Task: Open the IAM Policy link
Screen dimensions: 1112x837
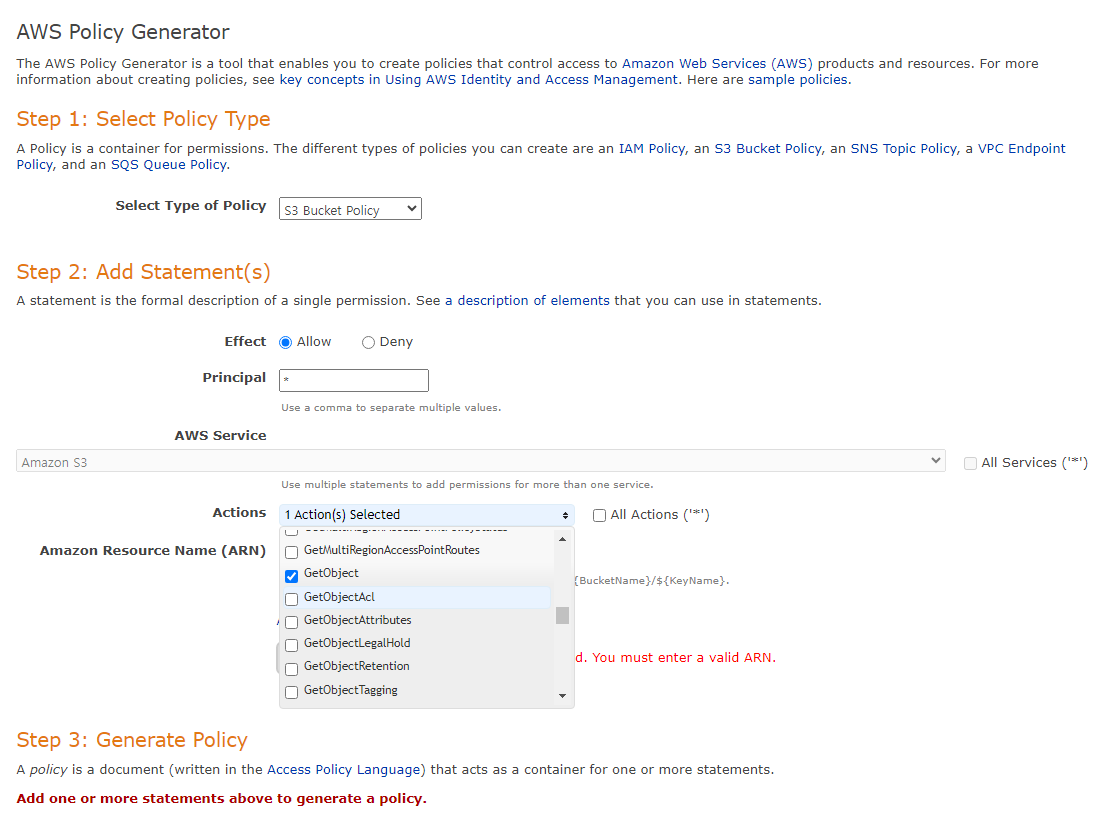Action: point(652,148)
